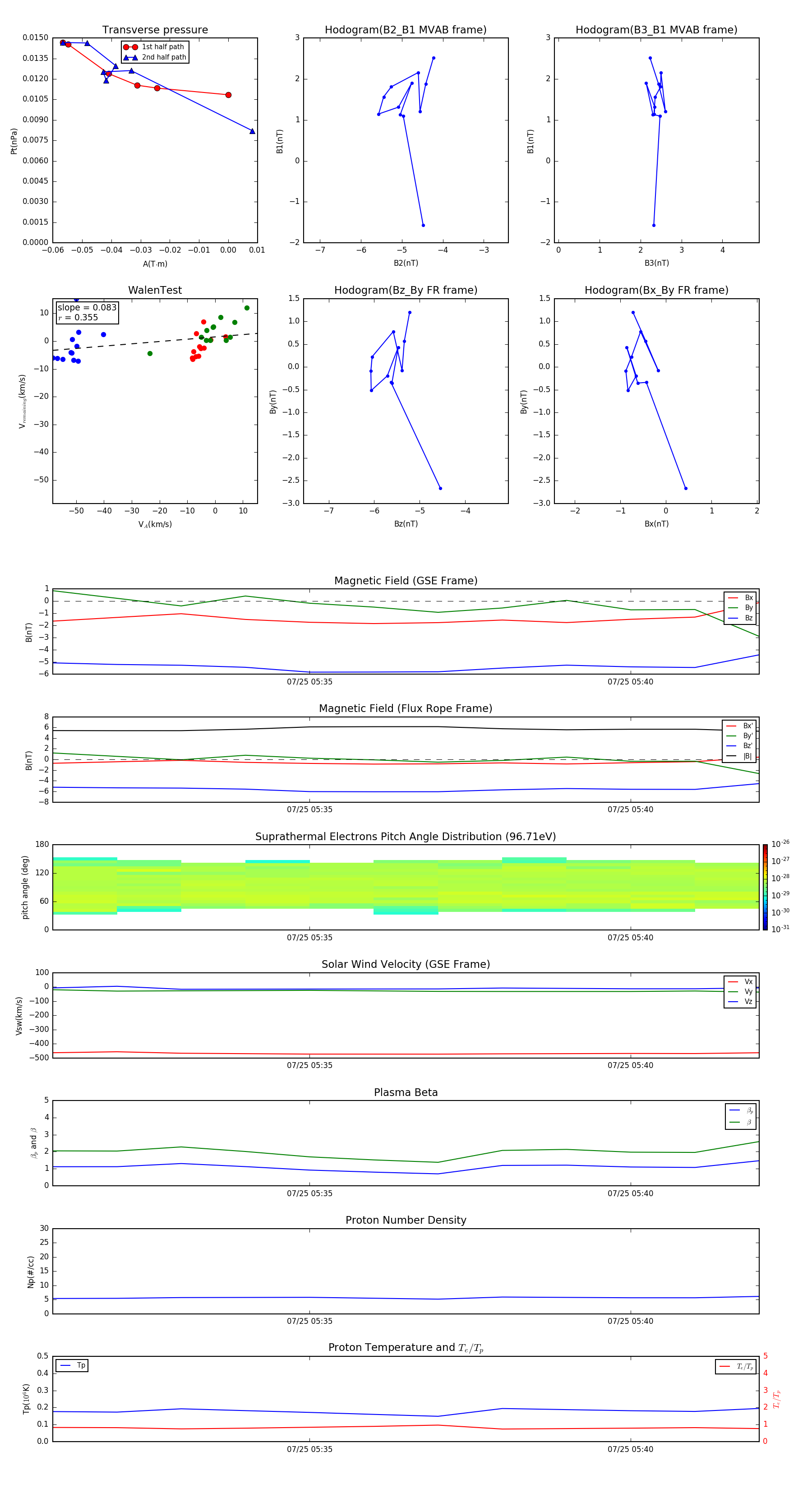Image resolution: width=812 pixels, height=1489 pixels.
Task: Click the 'Magnetic Field (Flux Rope Frame)' title
Action: point(406,709)
